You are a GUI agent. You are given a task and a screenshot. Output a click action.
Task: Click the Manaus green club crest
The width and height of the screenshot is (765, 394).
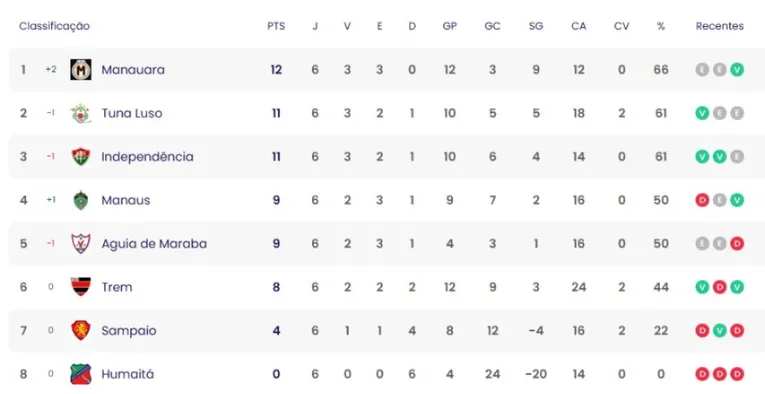[81, 200]
